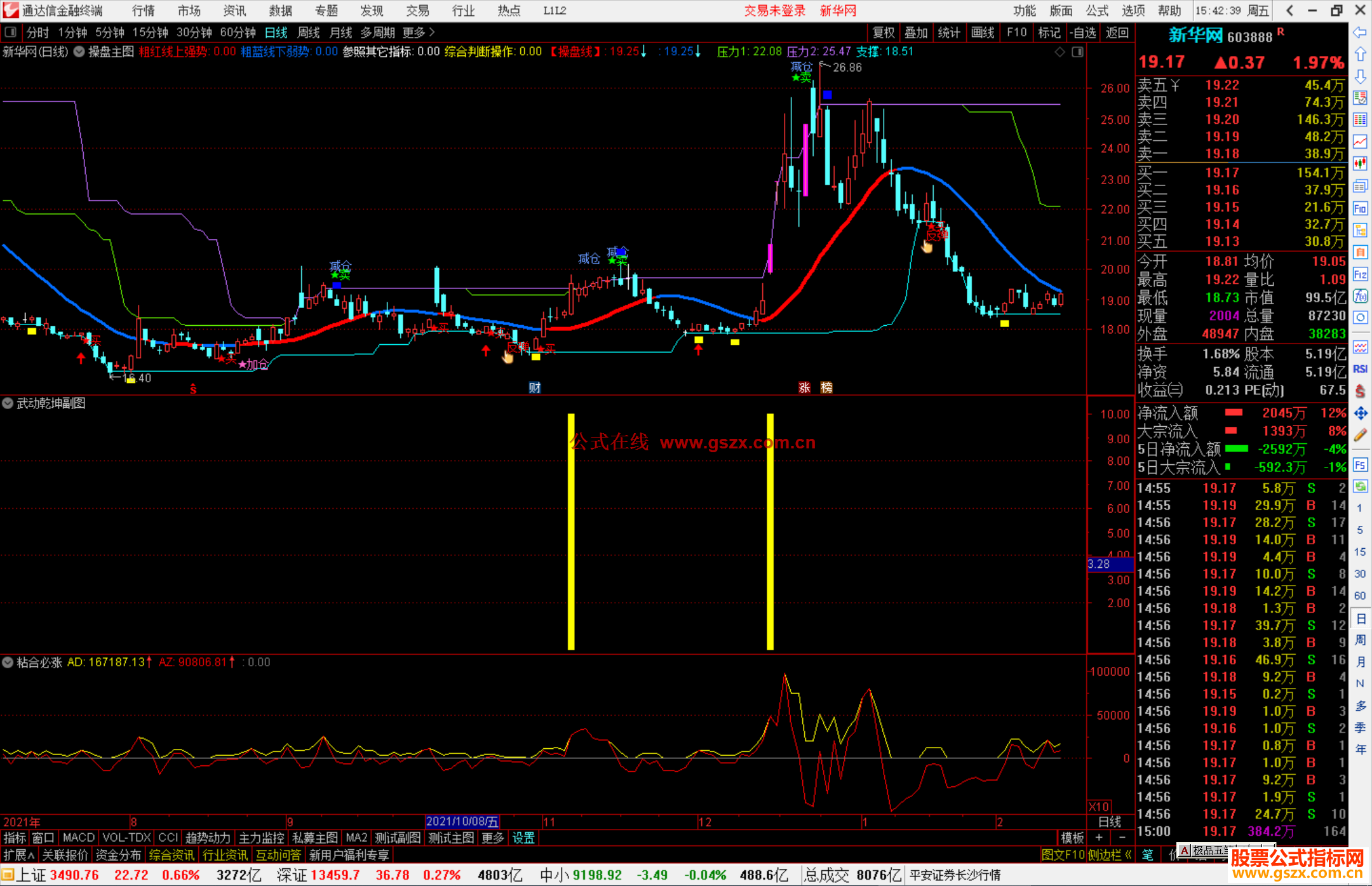
Task: Open the colored quote list grid icon
Action: pos(1360,120)
